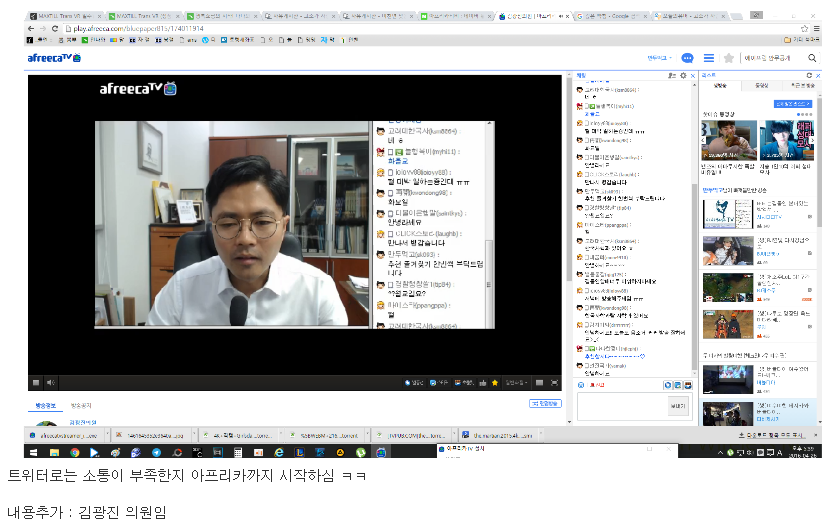Screen dimensions: 828x527
Task: Click the star favorites icon in header
Action: [x=729, y=58]
